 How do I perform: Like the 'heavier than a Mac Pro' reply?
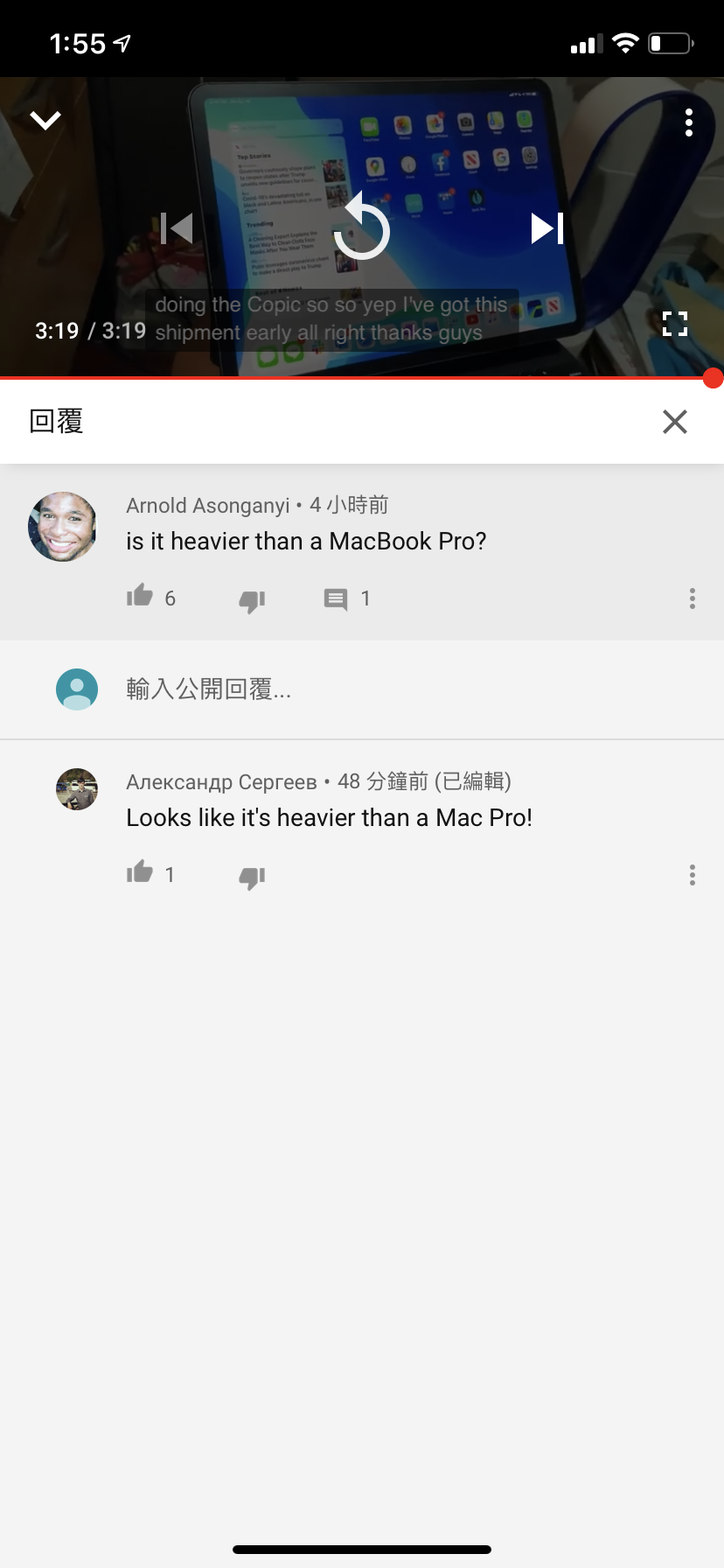tap(140, 873)
